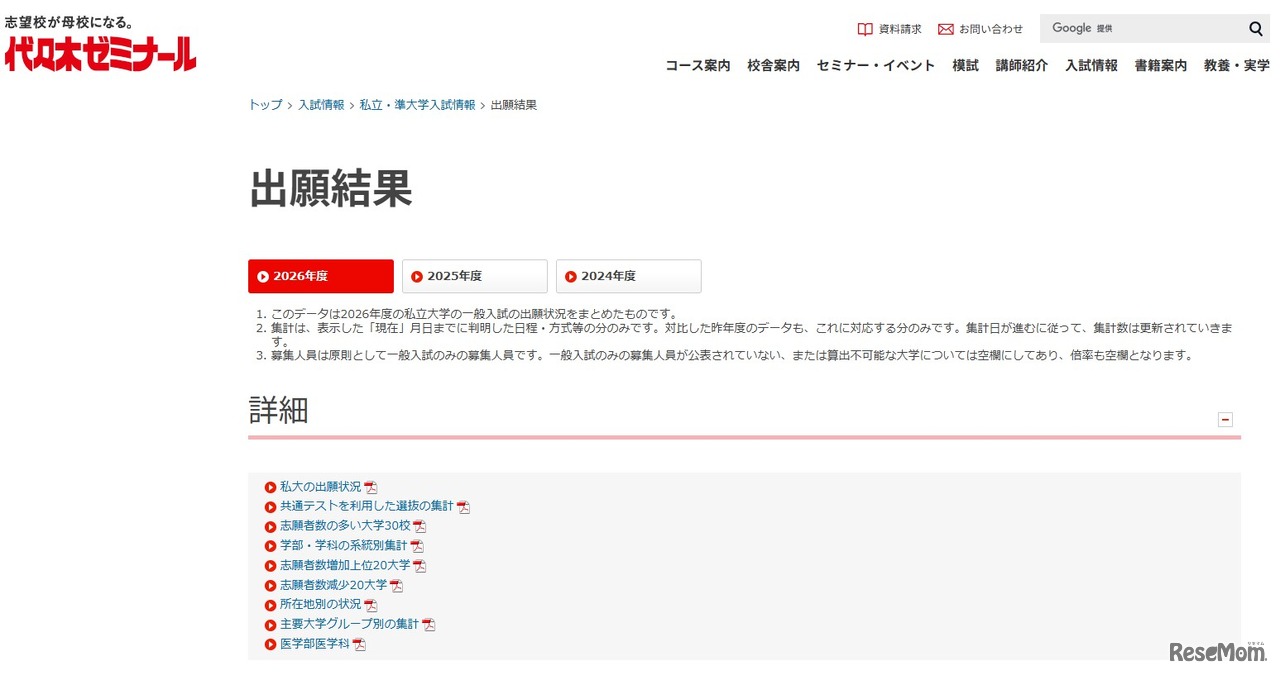Open the 志願者数増加上位20大学 link

pos(345,565)
